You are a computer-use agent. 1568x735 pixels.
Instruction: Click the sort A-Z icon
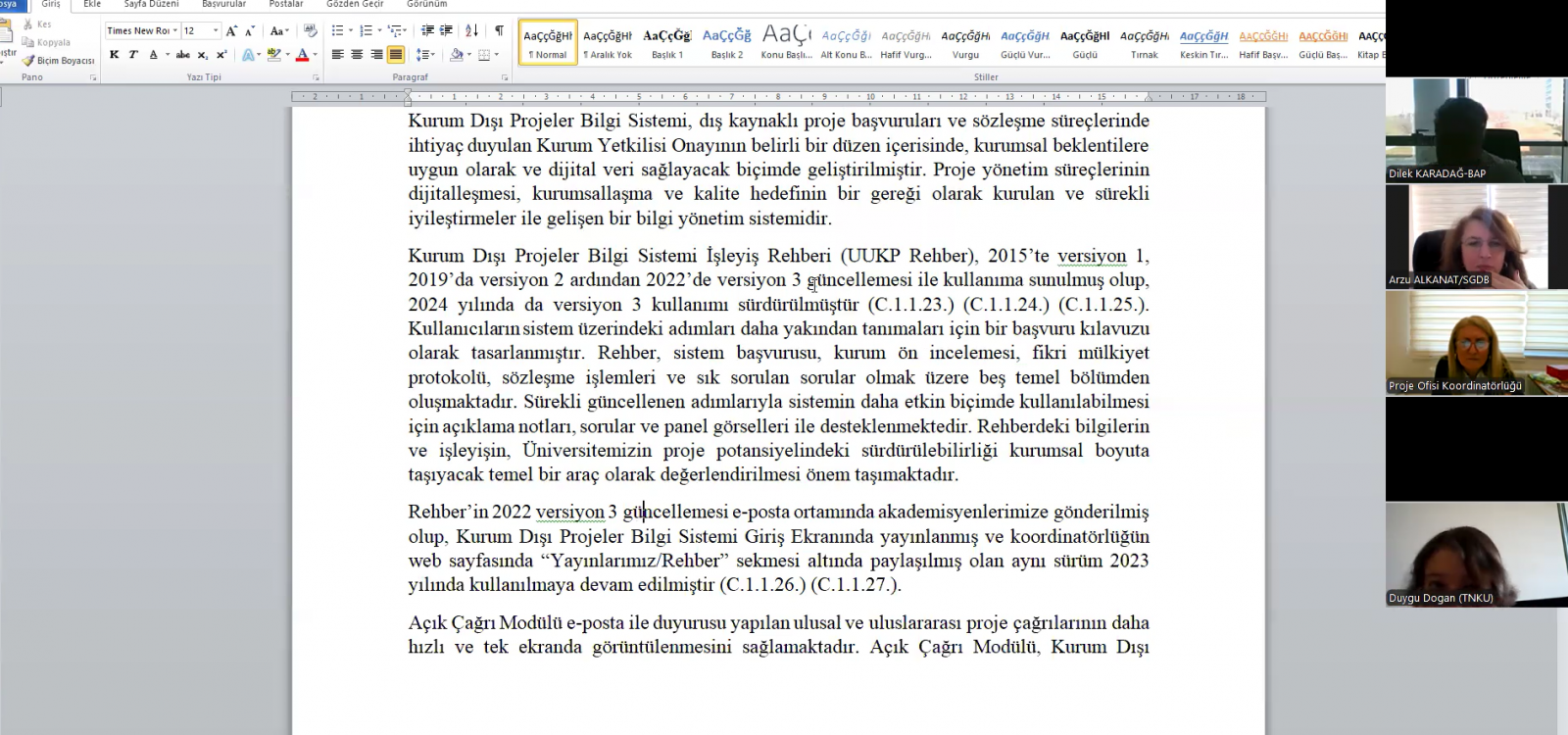(x=471, y=31)
